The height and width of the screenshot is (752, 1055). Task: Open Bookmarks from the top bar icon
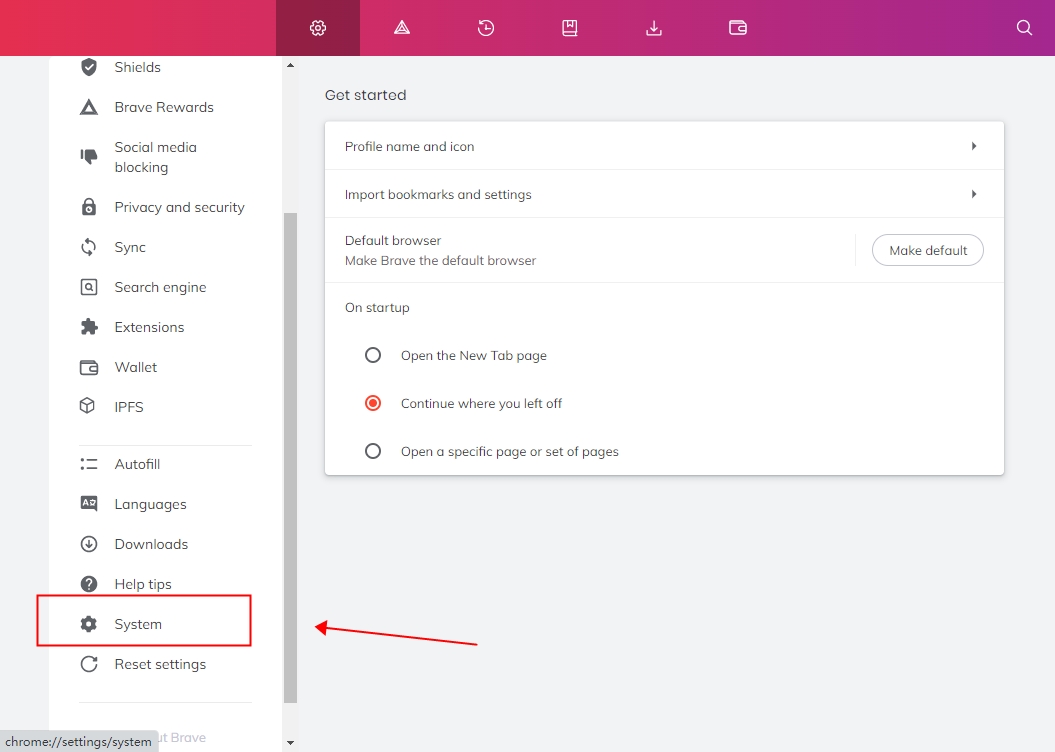point(570,28)
